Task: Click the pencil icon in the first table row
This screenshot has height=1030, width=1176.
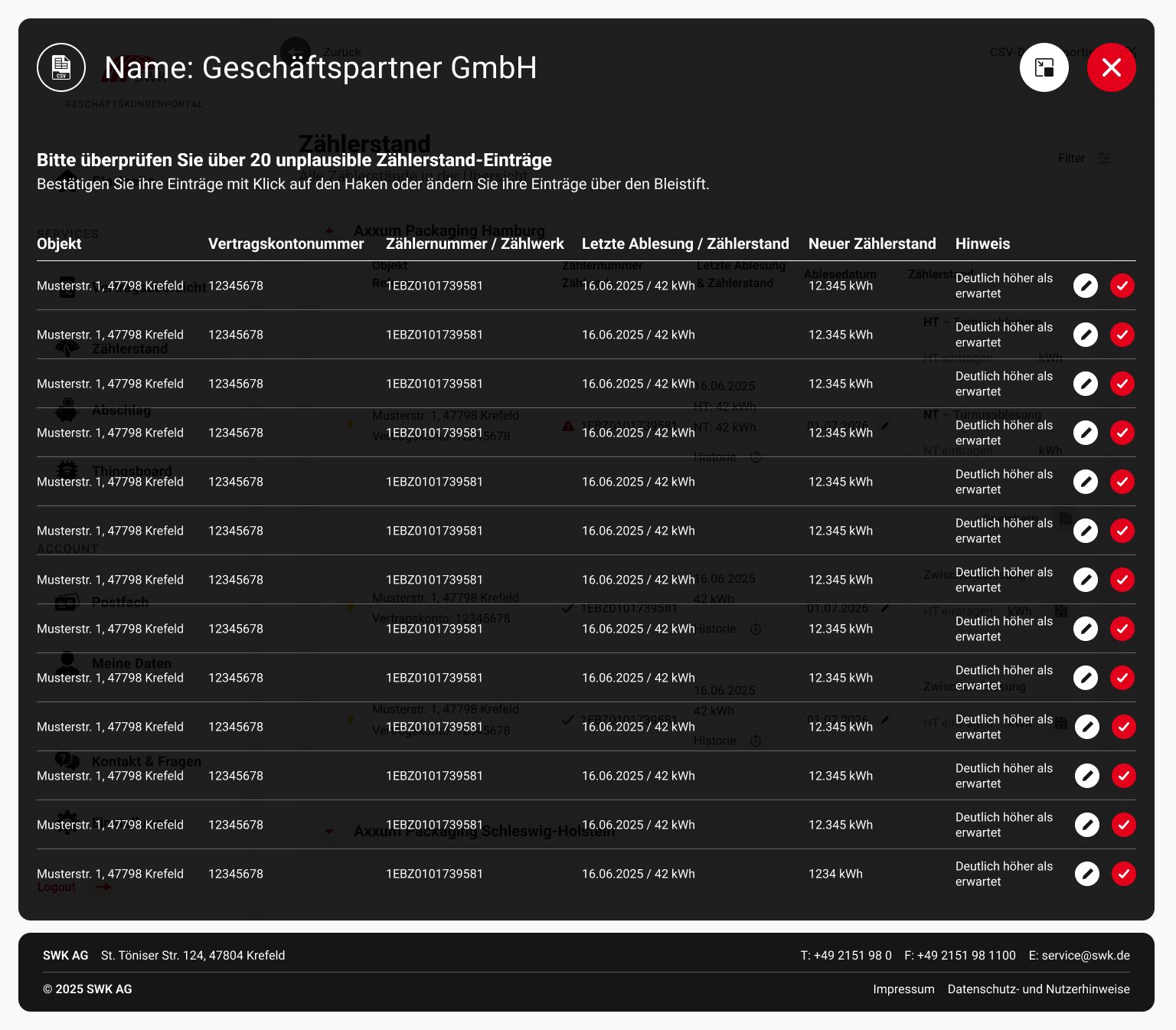Action: tap(1086, 286)
